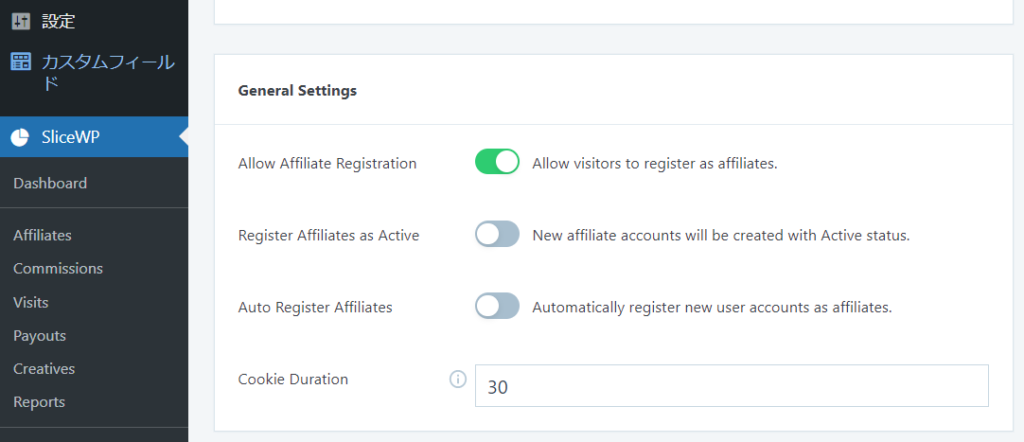
Task: Focus the Cookie Duration input field
Action: click(x=731, y=386)
